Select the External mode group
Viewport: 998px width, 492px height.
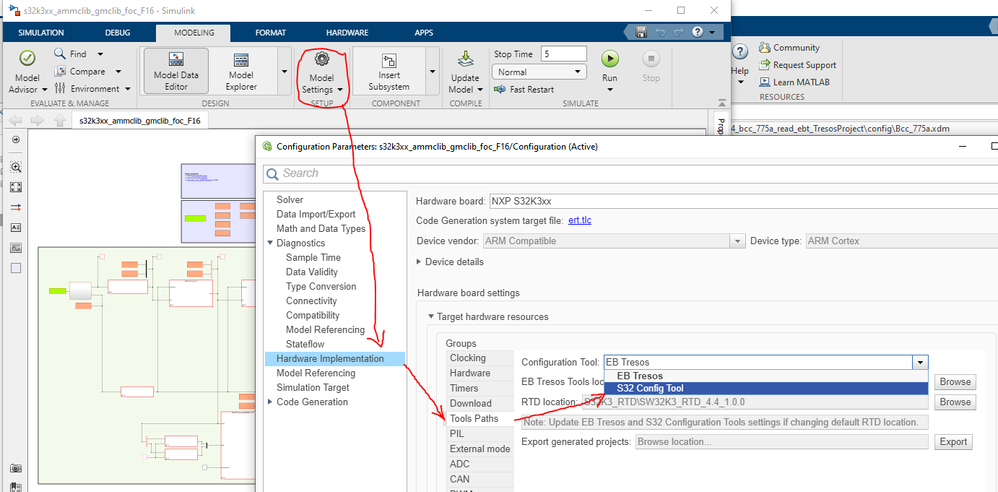480,449
